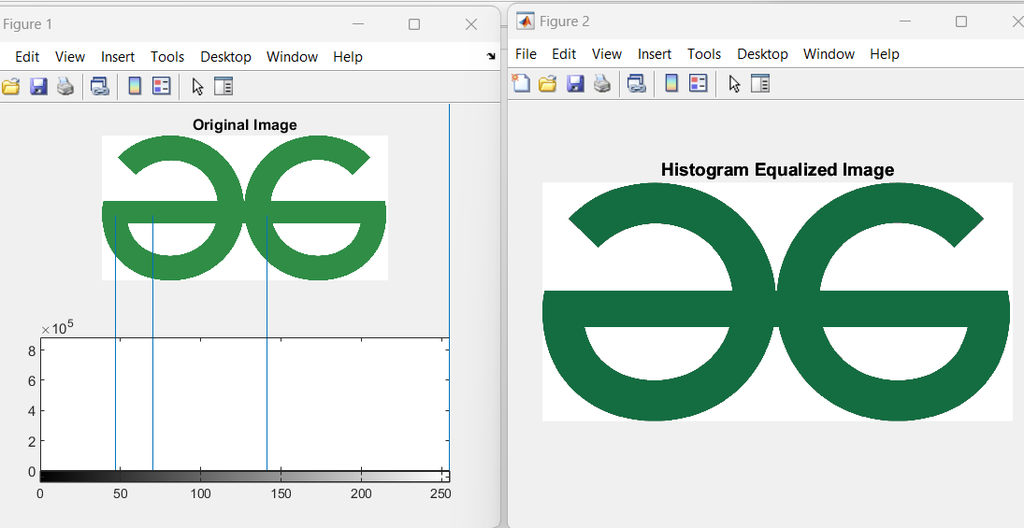Expand the Insert menu in Figure 2
1024x528 pixels.
(x=654, y=54)
